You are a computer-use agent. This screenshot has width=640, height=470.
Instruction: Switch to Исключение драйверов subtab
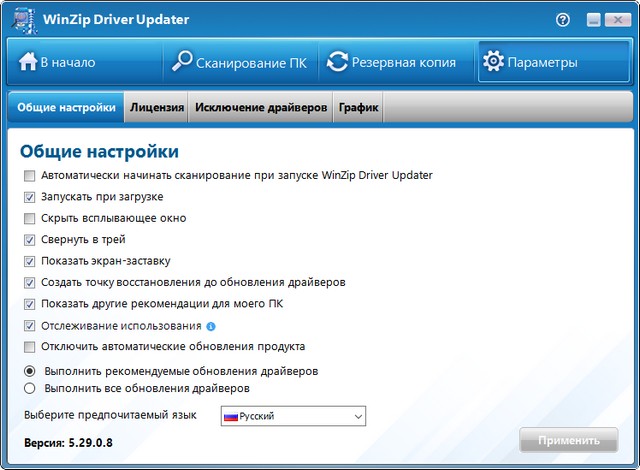(x=261, y=107)
